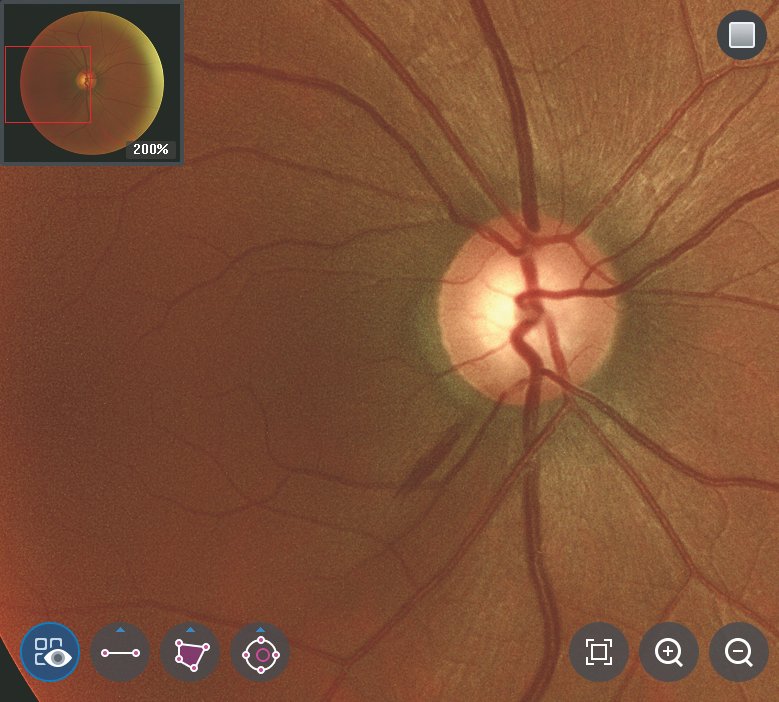Zoom out with the magnifier minus icon
779x702 pixels.
(739, 653)
